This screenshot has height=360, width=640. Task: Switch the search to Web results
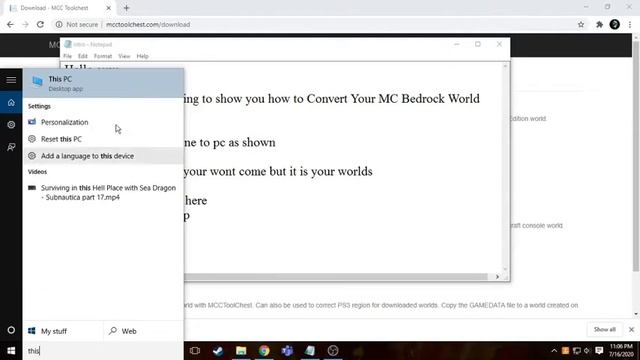click(x=143, y=331)
